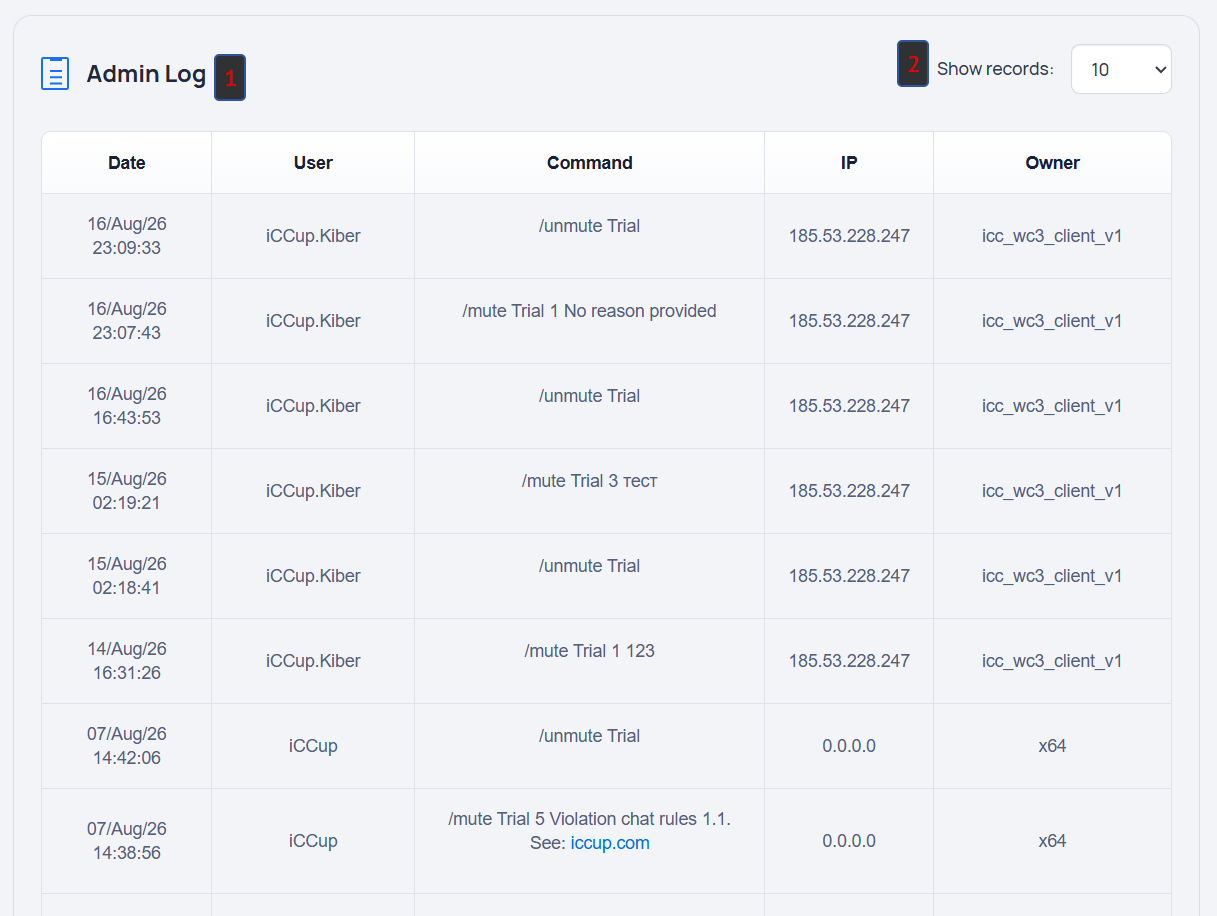Click the 15/Aug/26 02:18:41 date cell
The width and height of the screenshot is (1217, 916).
click(x=127, y=576)
